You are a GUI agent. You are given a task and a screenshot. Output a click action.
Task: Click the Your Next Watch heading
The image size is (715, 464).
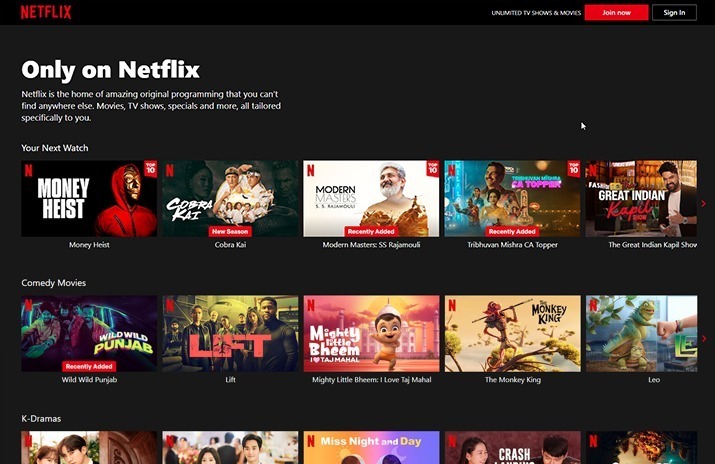click(55, 148)
